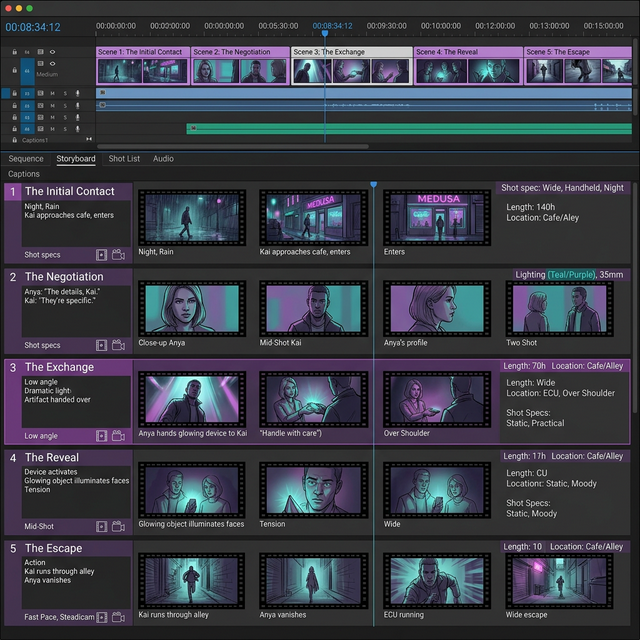The width and height of the screenshot is (640, 640).
Task: Click the camera icon in The Escape row
Action: pos(118,617)
